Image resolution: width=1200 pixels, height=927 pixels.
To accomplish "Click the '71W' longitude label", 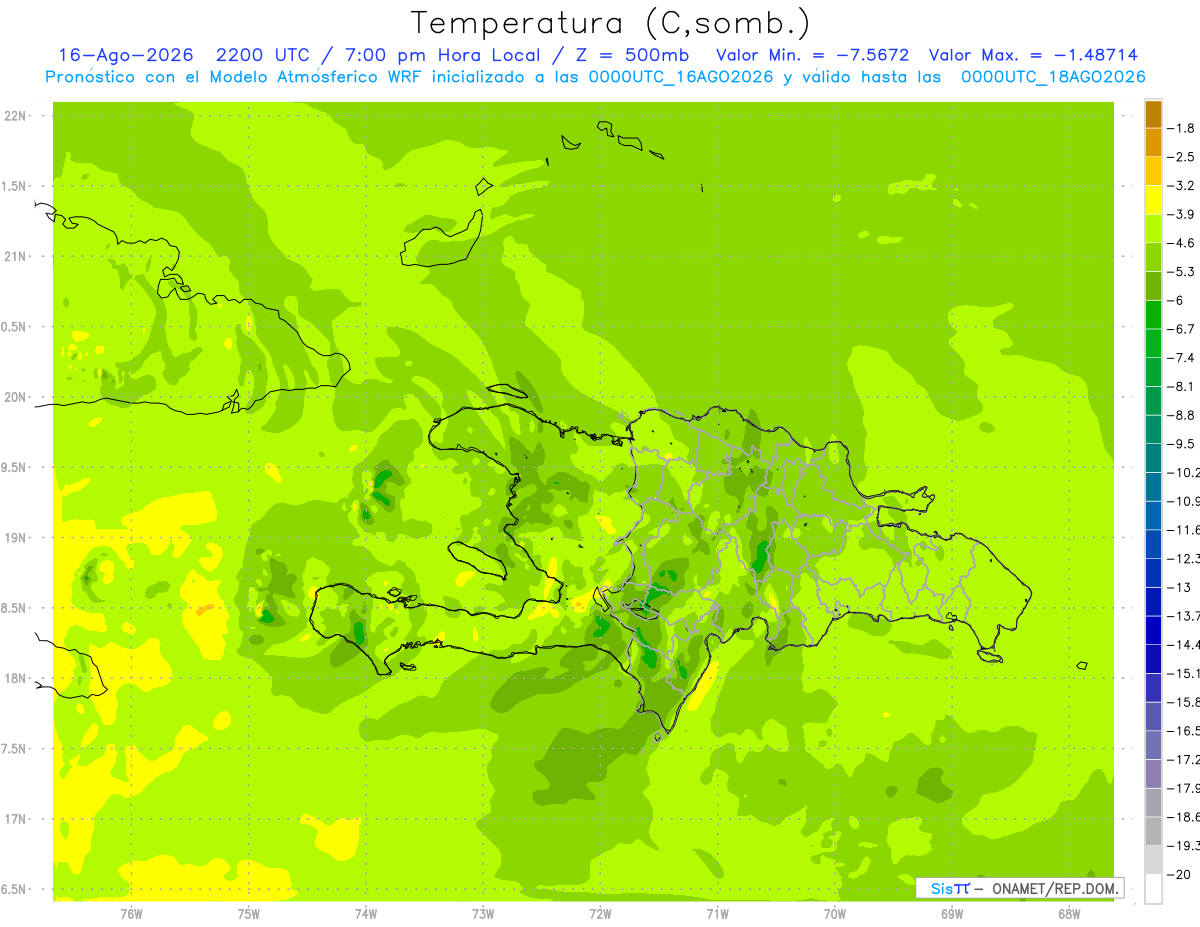I will point(717,914).
